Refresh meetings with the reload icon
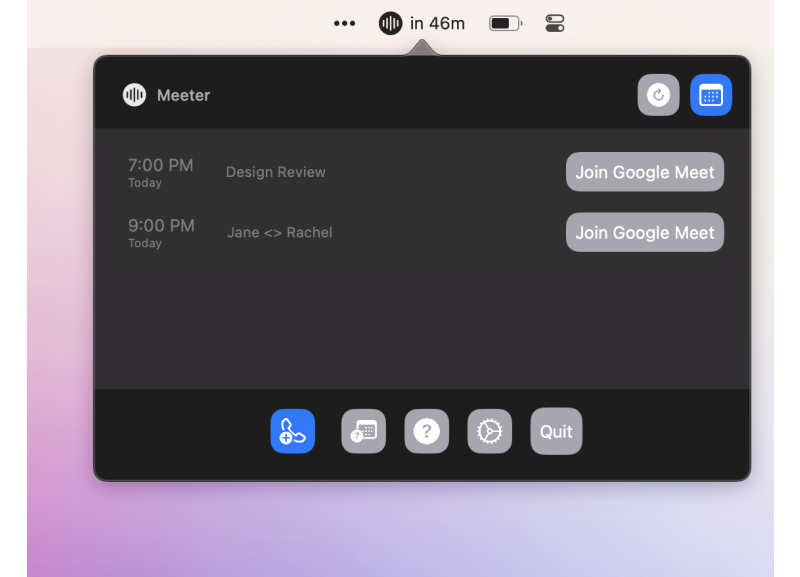This screenshot has width=800, height=577. click(658, 95)
